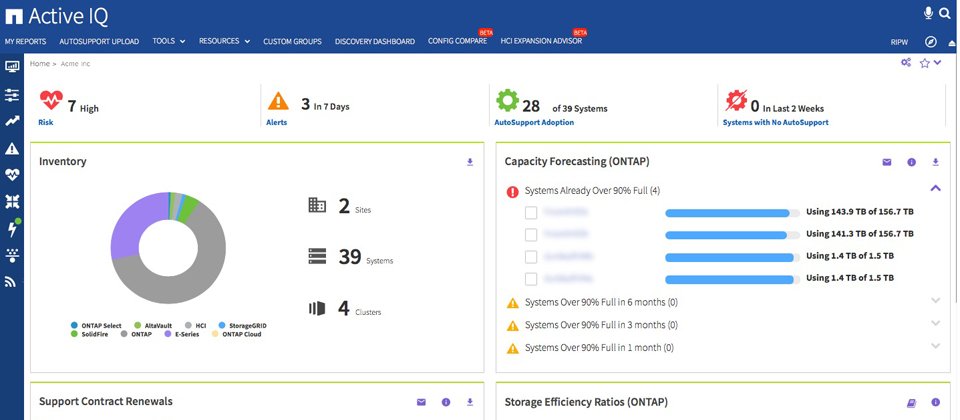Click the ONTAP Cloud legend entry

[236, 334]
